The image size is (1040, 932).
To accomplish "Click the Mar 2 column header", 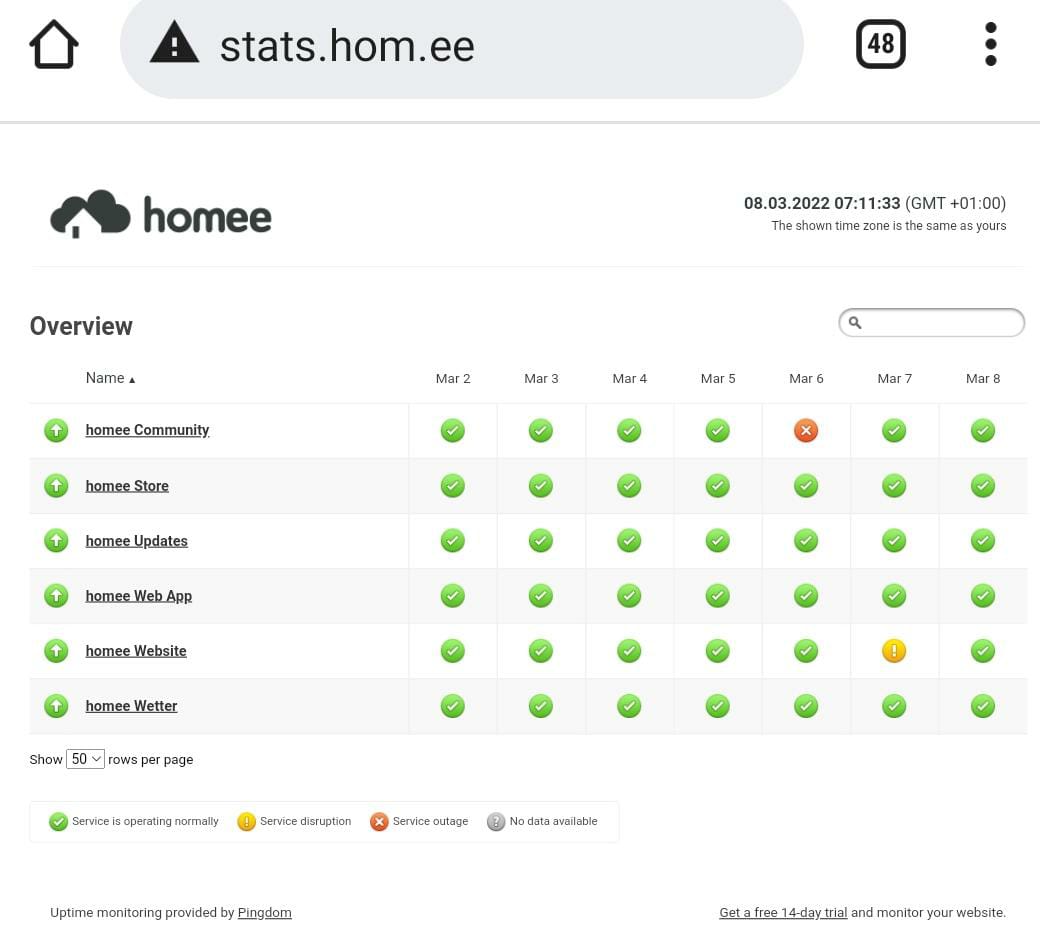I will [x=453, y=379].
